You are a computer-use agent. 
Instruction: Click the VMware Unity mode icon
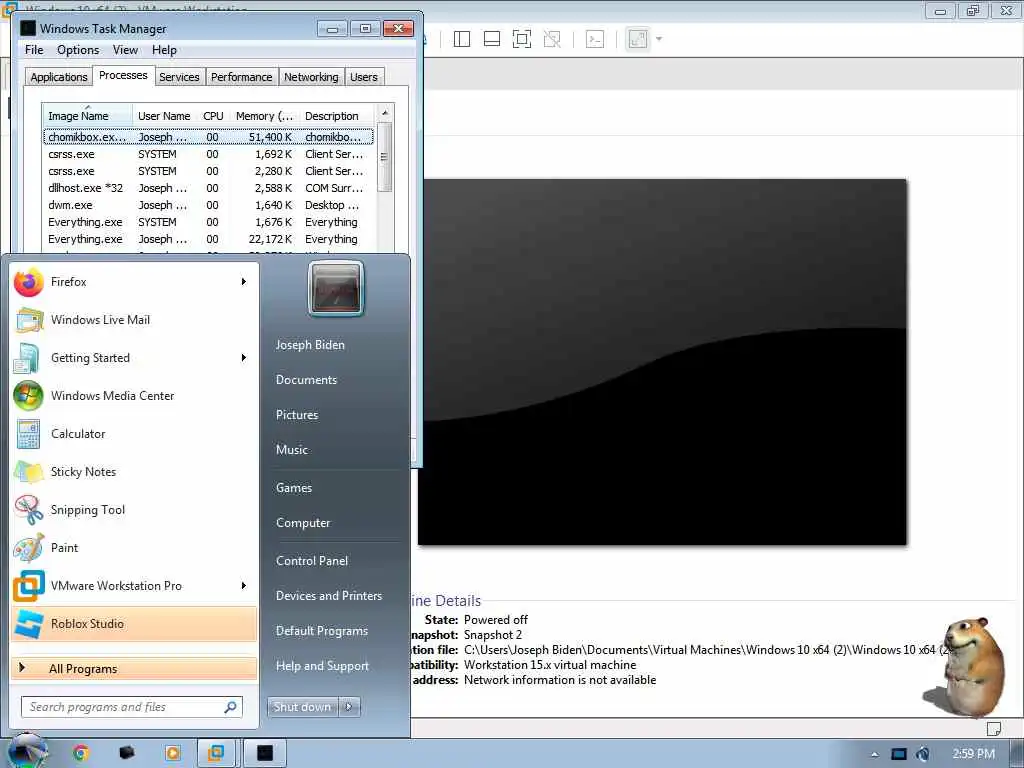pyautogui.click(x=552, y=39)
